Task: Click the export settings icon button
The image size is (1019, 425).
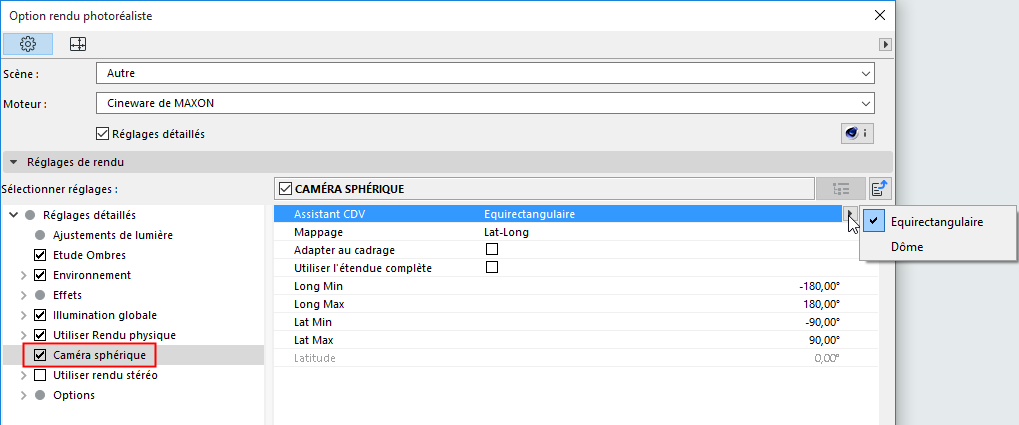Action: pyautogui.click(x=881, y=188)
